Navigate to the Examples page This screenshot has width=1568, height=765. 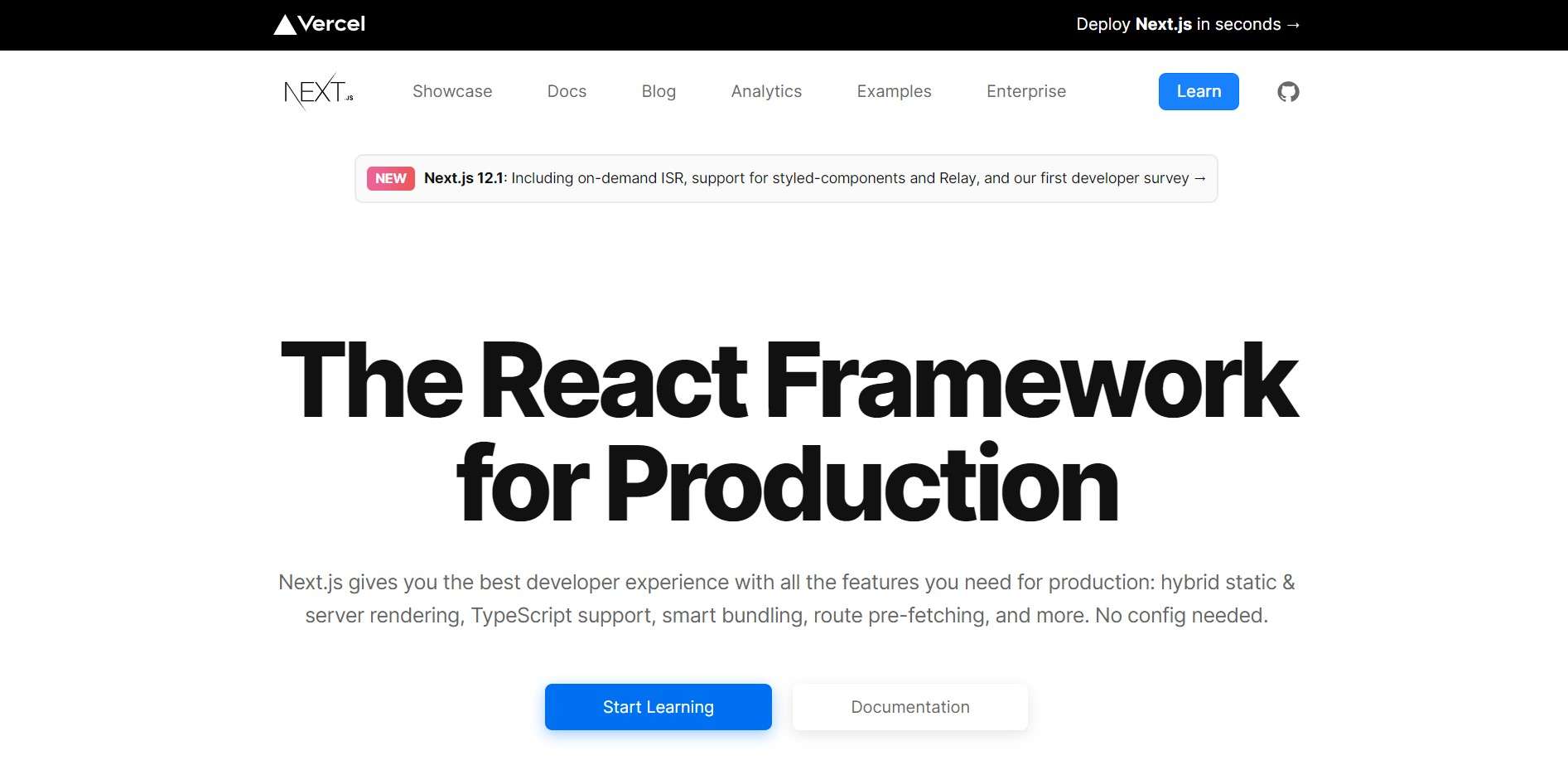pos(894,91)
